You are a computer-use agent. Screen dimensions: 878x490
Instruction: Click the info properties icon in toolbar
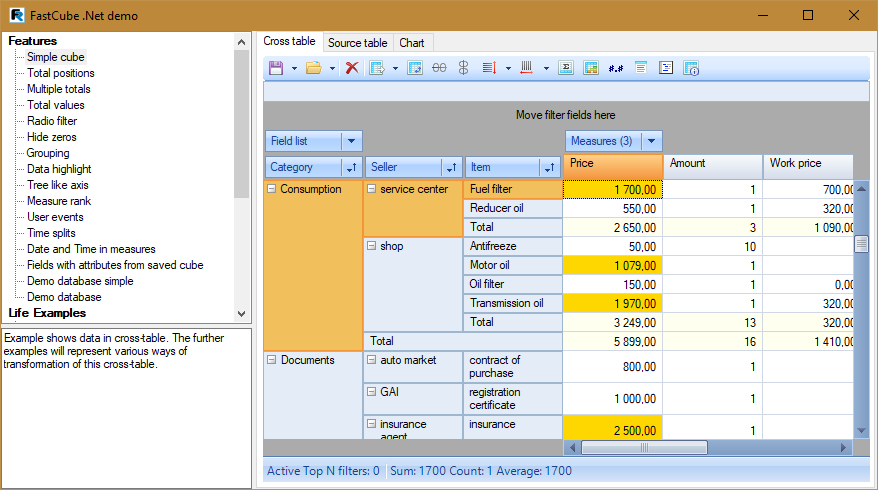[691, 68]
